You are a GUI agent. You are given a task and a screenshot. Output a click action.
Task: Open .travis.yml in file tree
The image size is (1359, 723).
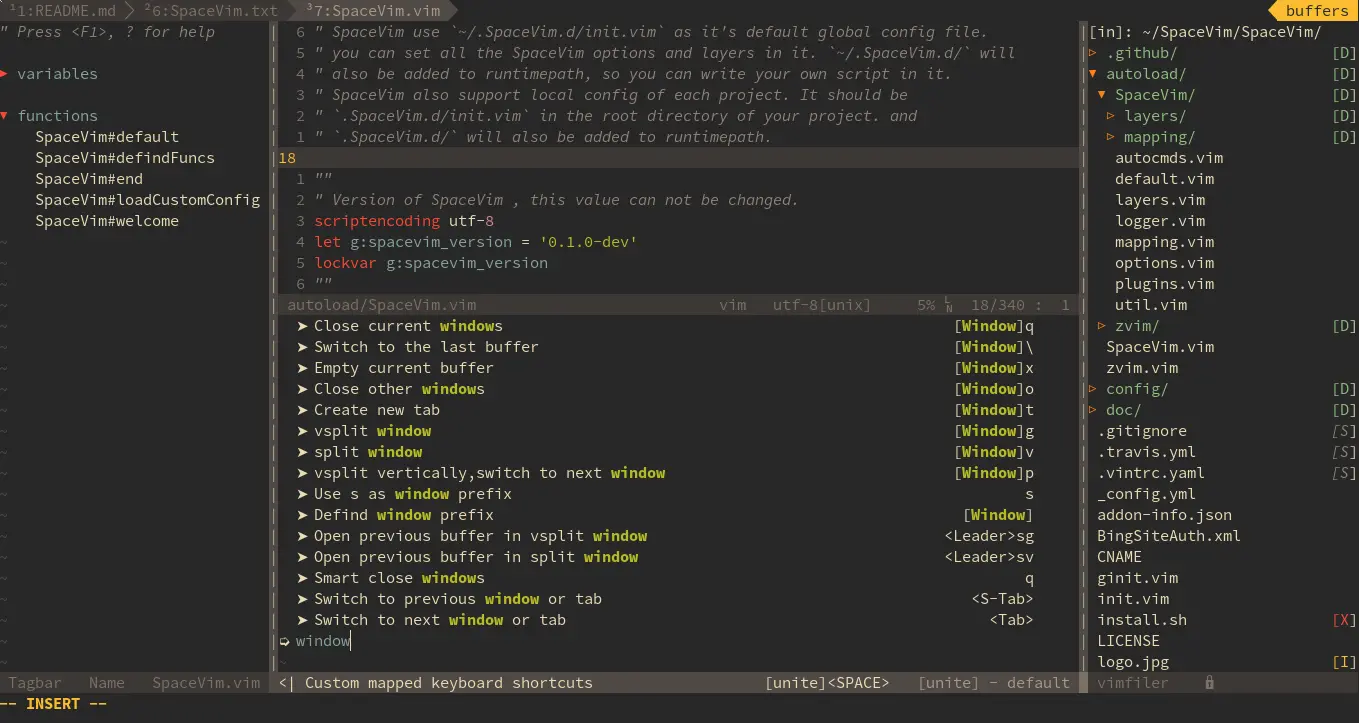pyautogui.click(x=1147, y=452)
